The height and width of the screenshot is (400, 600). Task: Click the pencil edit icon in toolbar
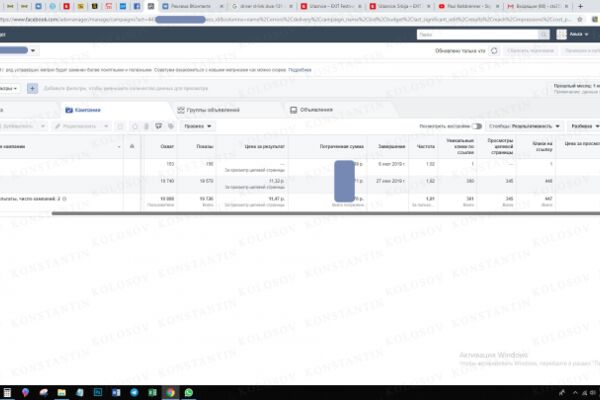coord(57,126)
